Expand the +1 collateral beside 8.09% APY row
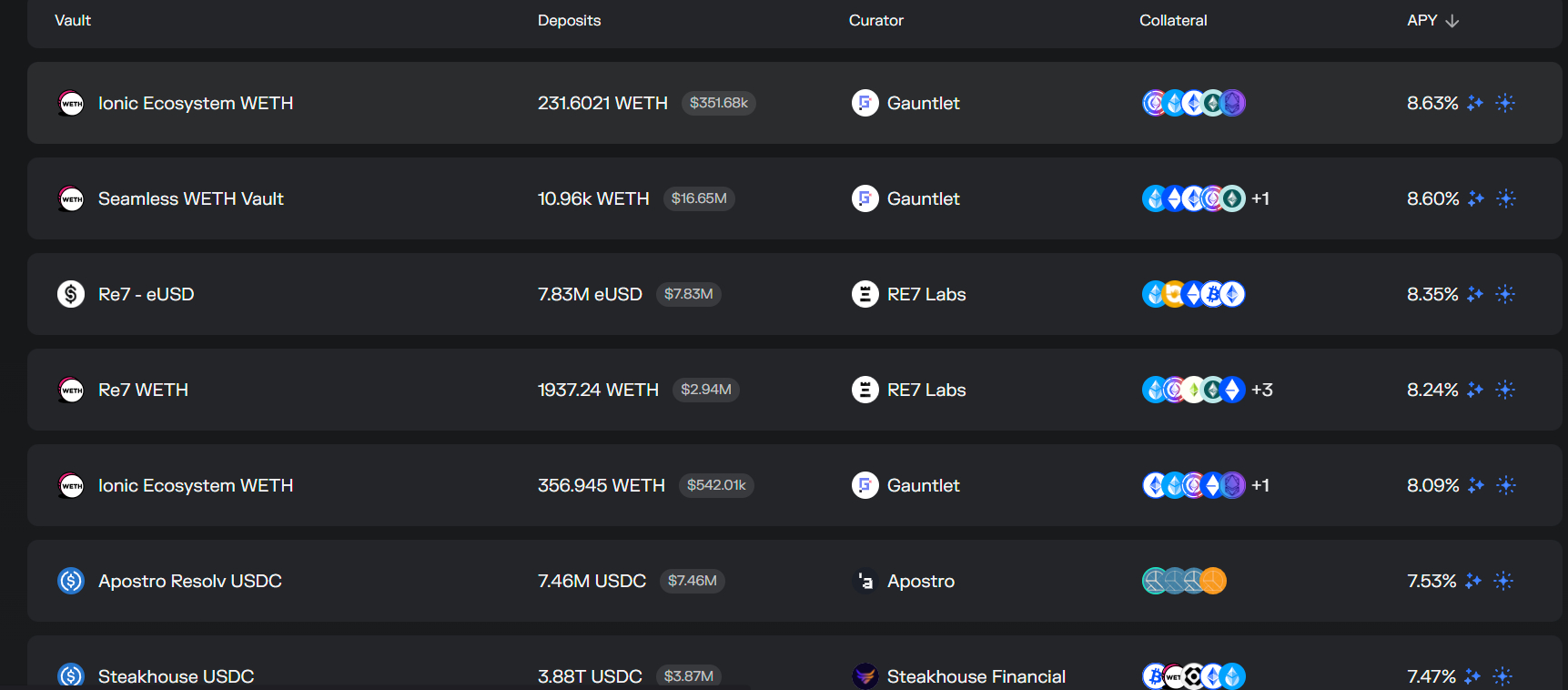This screenshot has width=1568, height=690. pyautogui.click(x=1260, y=485)
